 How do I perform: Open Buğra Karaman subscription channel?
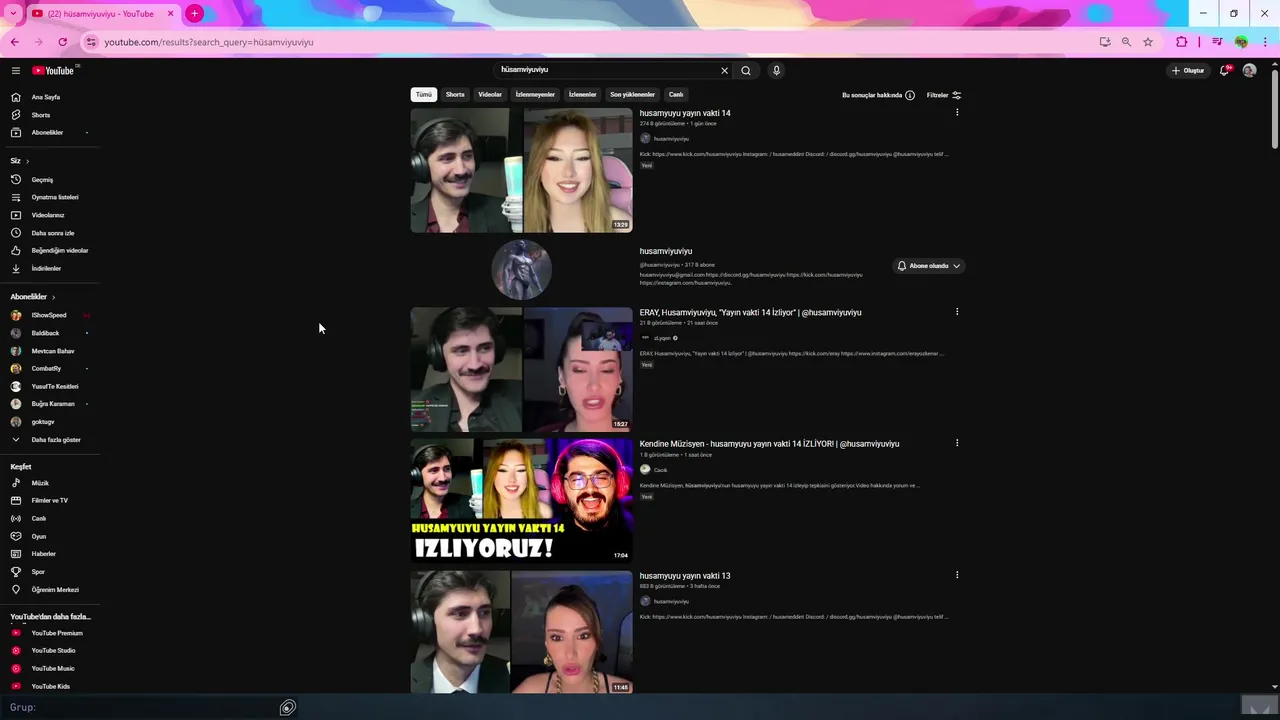(x=50, y=404)
